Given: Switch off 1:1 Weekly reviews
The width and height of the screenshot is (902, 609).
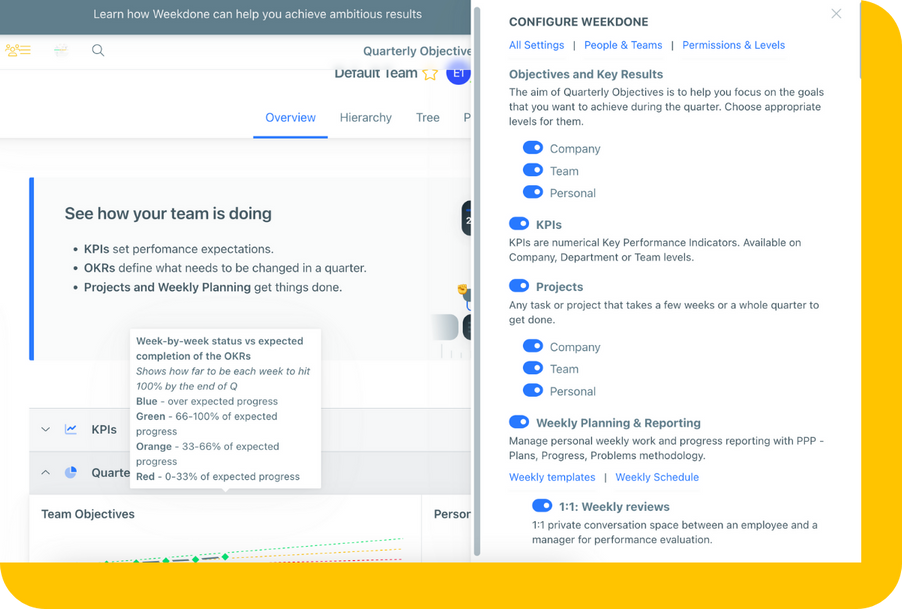Looking at the screenshot, I should (x=542, y=506).
